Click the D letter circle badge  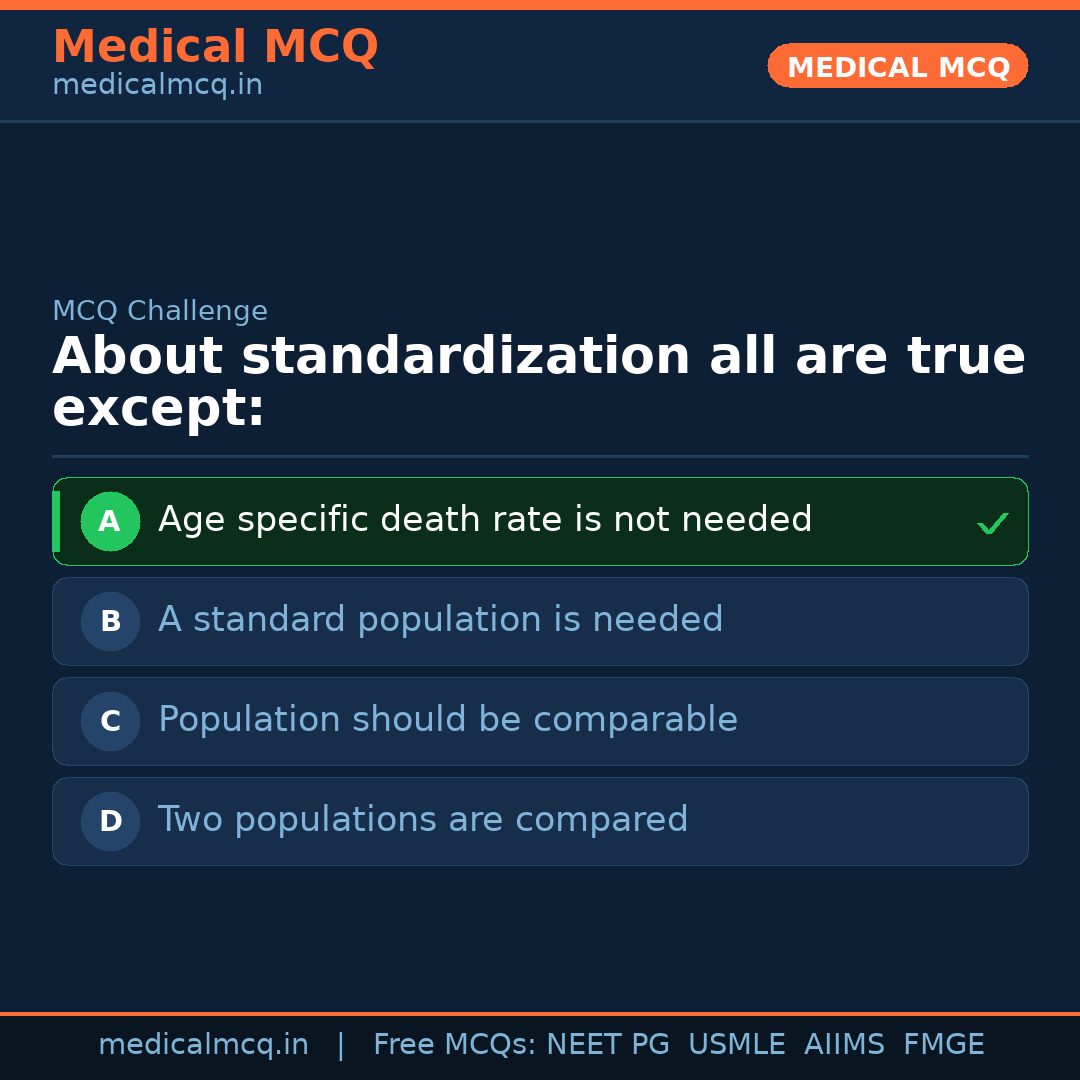[110, 821]
